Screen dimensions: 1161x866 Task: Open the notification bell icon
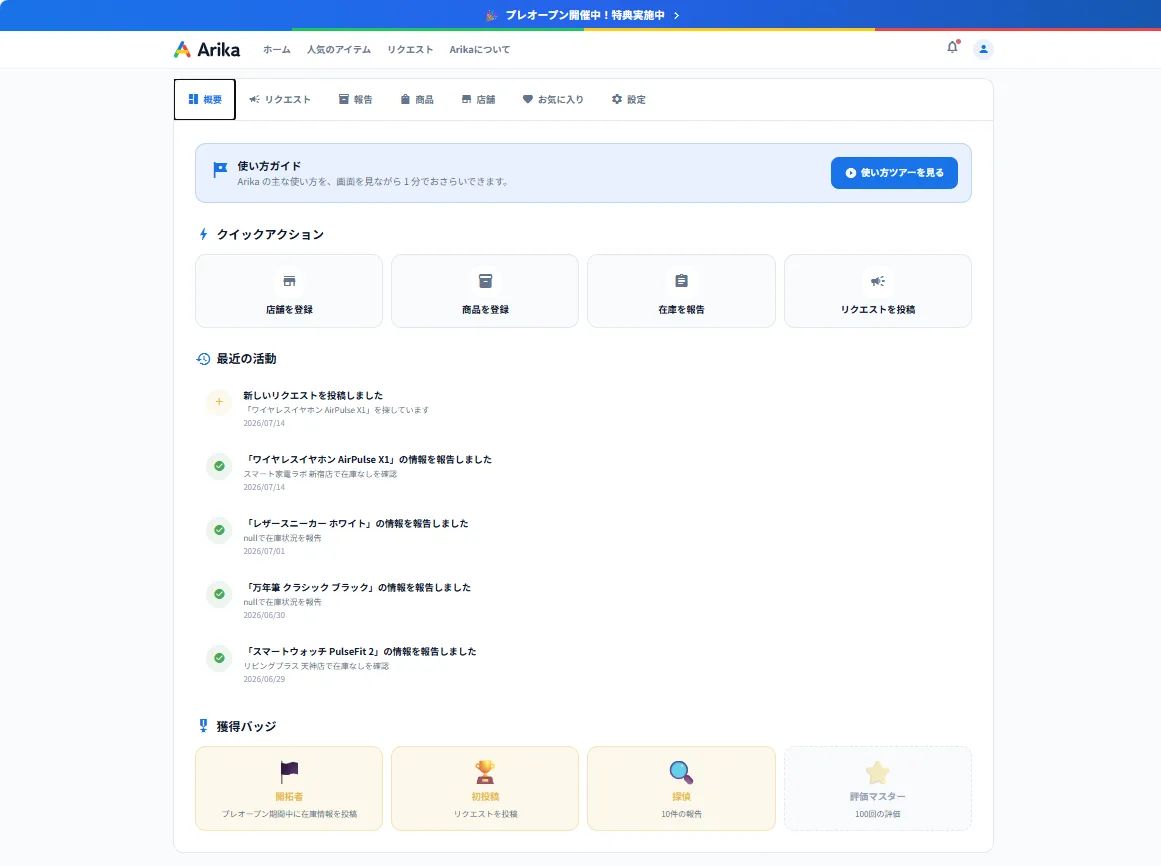952,48
